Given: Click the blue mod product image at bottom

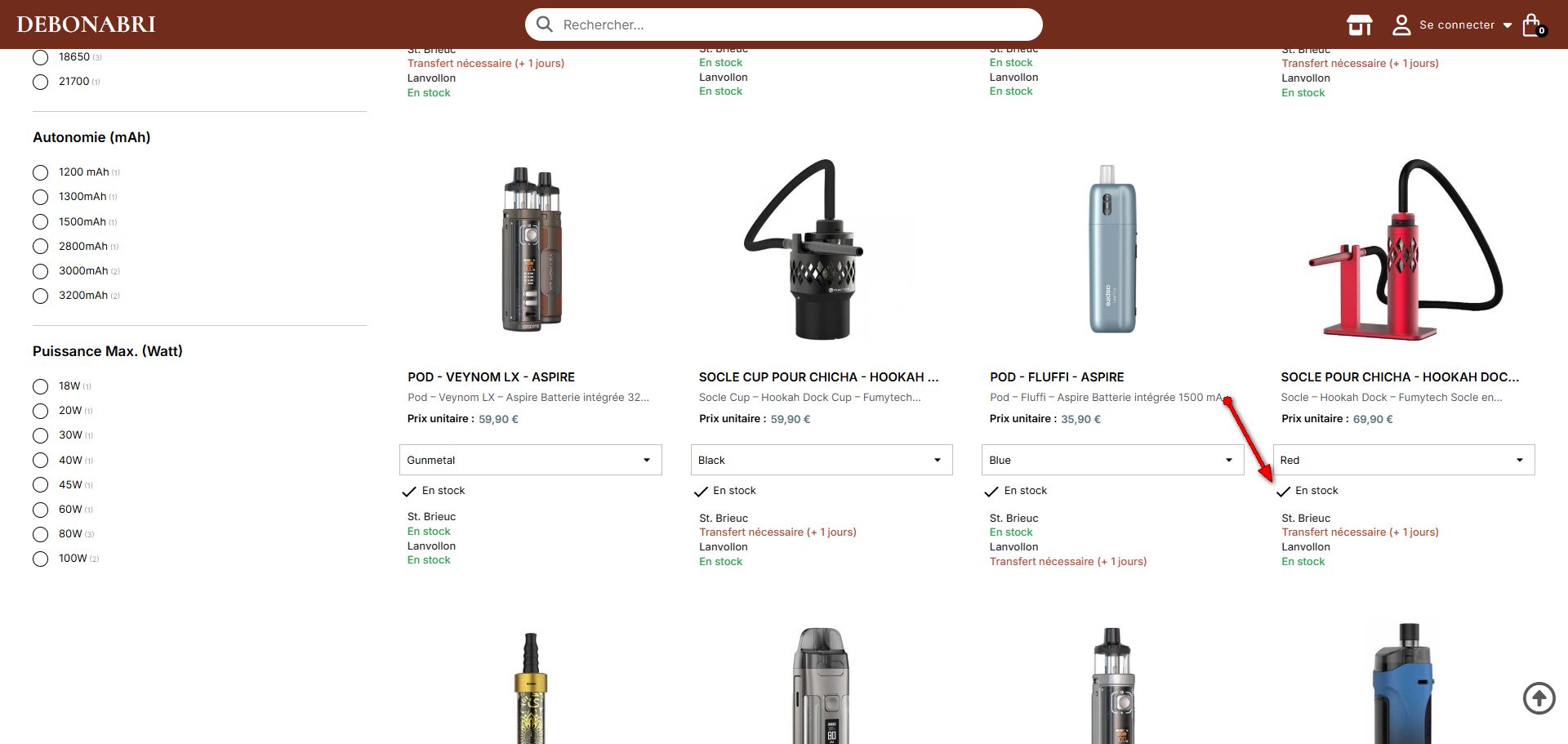Looking at the screenshot, I should [x=1405, y=684].
